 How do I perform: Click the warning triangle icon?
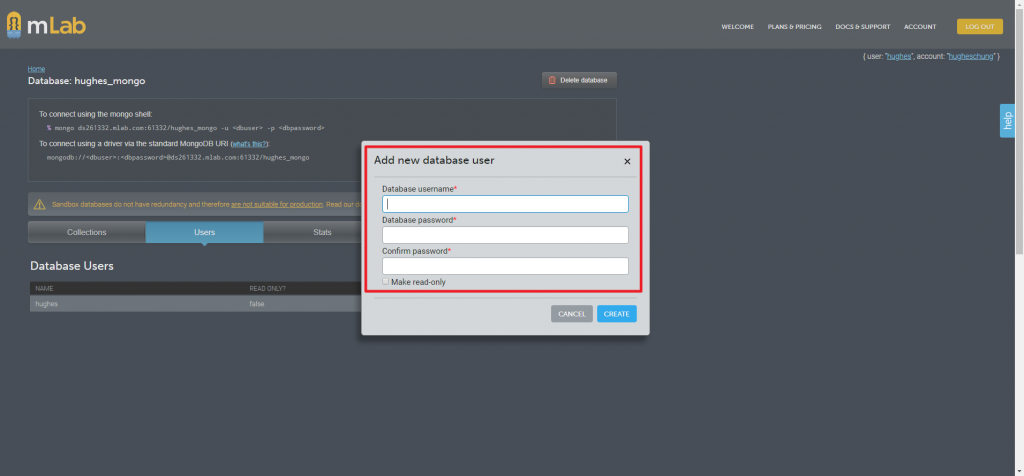[x=40, y=204]
